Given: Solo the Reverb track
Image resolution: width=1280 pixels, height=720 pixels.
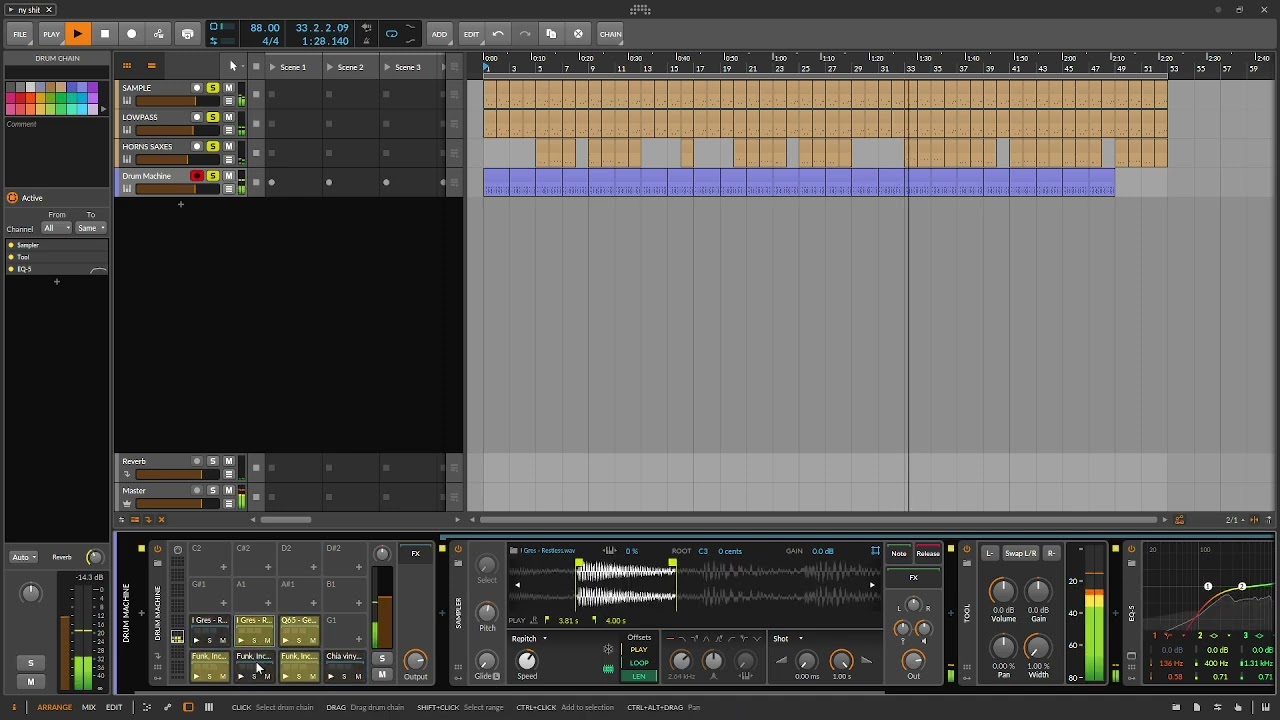Looking at the screenshot, I should point(212,461).
